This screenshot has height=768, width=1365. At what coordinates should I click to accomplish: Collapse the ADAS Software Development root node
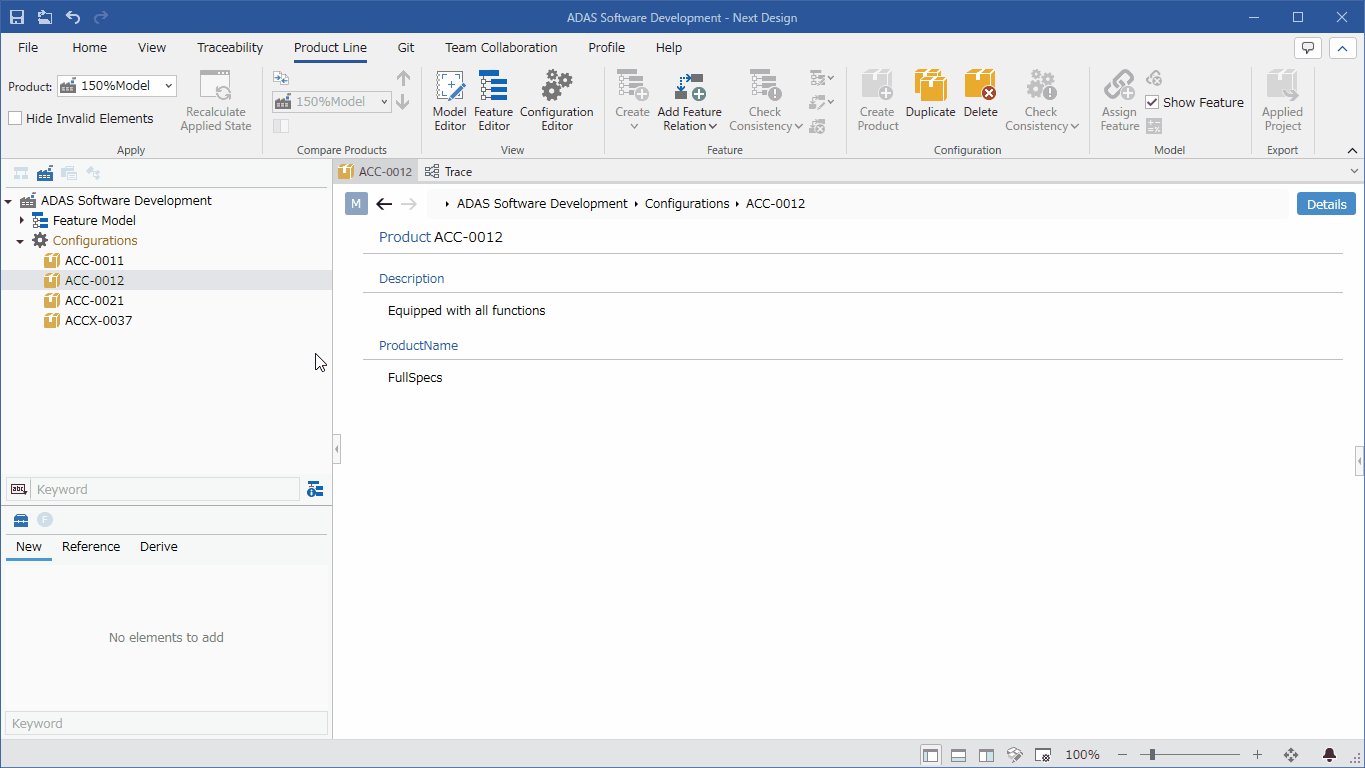(8, 201)
